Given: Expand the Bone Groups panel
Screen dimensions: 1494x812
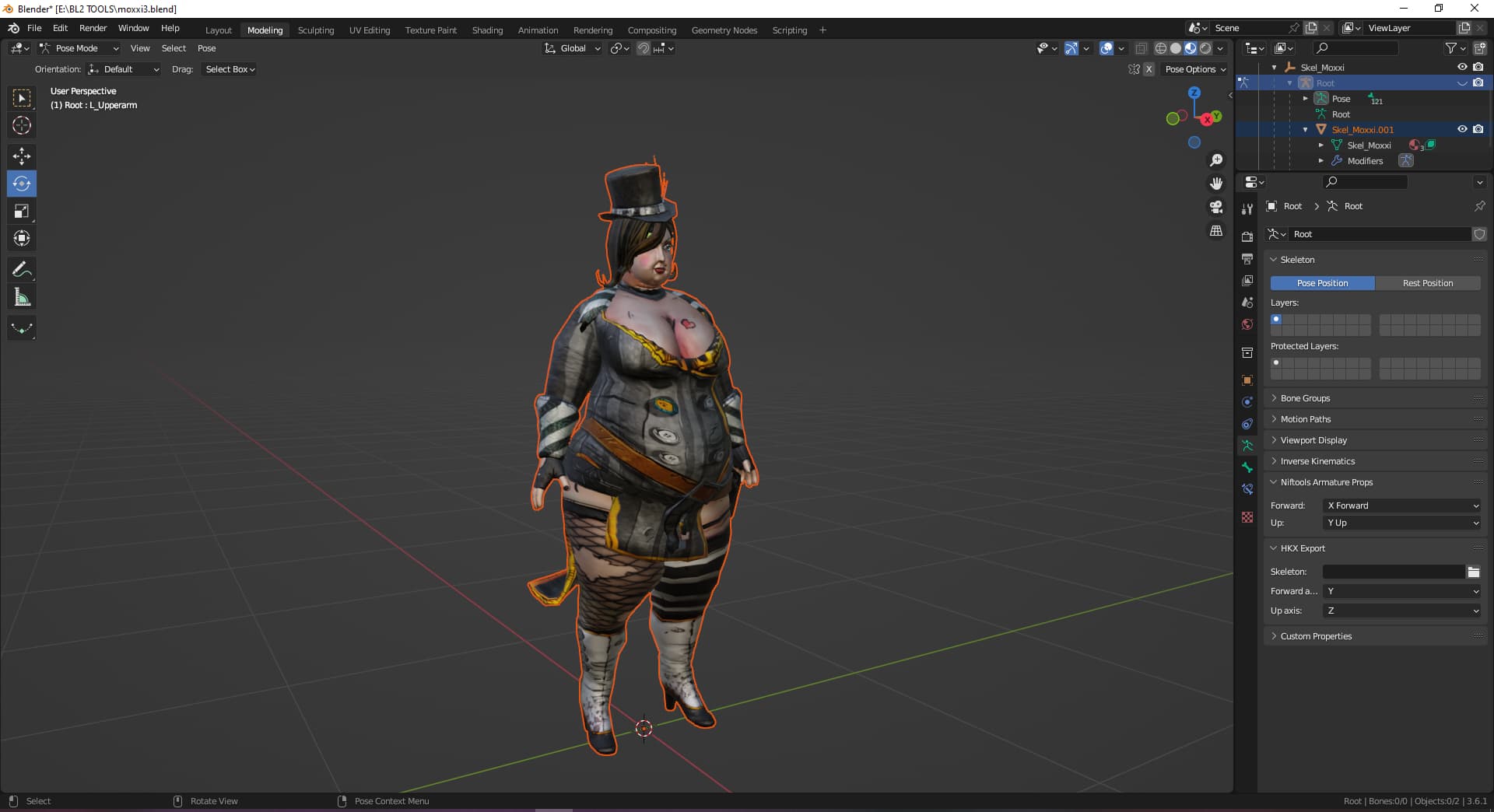Looking at the screenshot, I should click(x=1305, y=398).
